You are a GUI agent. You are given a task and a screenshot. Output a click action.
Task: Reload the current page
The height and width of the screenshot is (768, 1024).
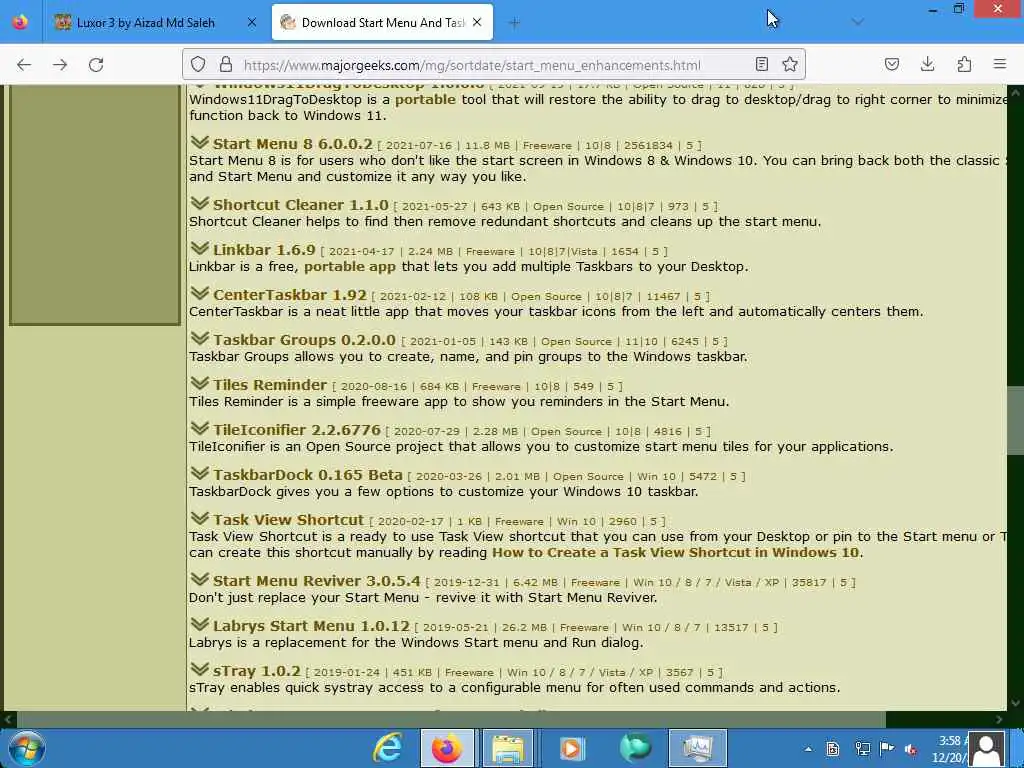coord(96,65)
